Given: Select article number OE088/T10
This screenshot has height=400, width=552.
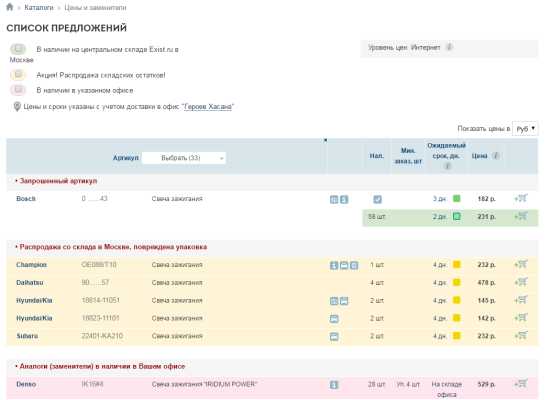Looking at the screenshot, I should (x=99, y=264).
